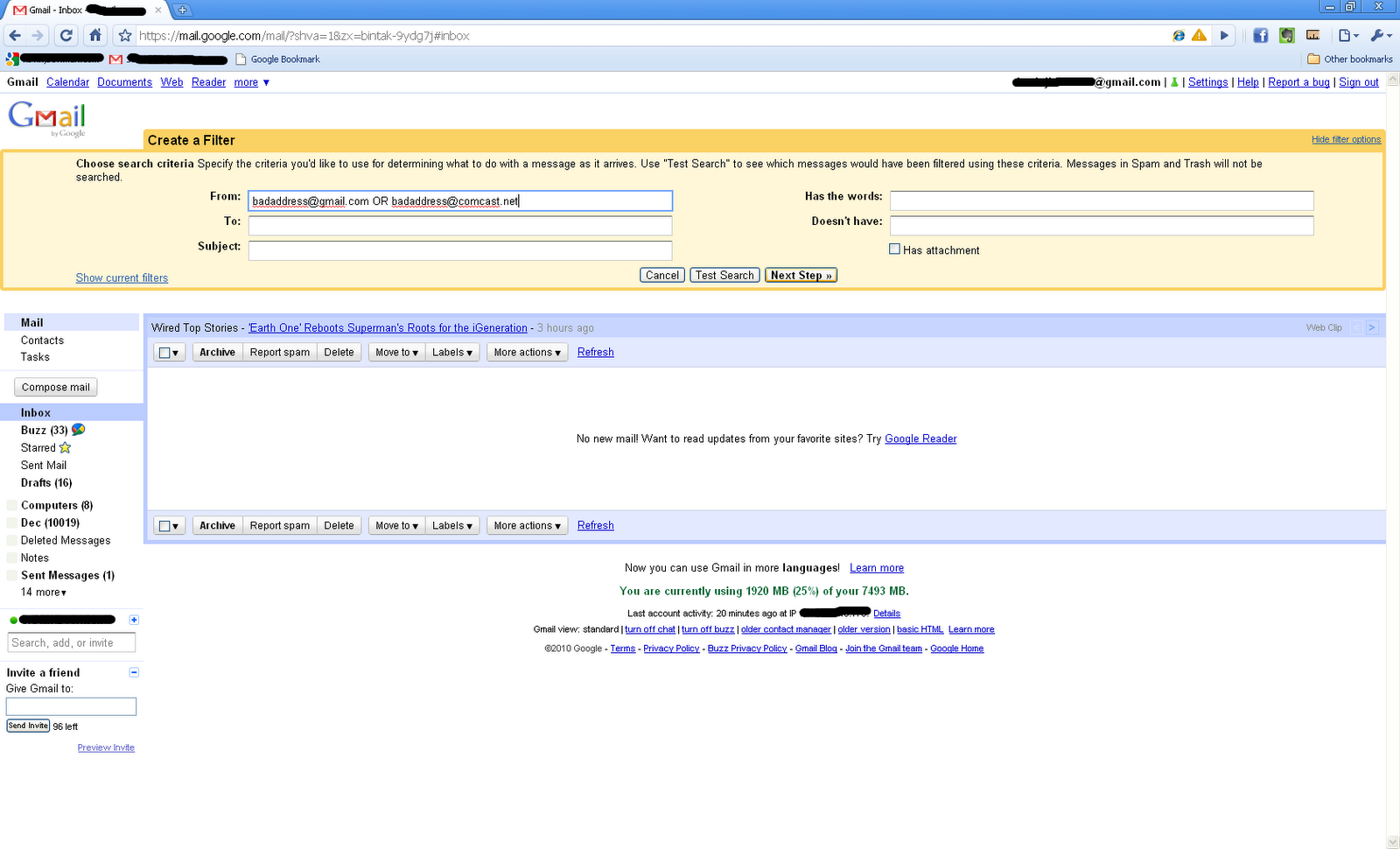Click the star icon beside Starred
The height and width of the screenshot is (849, 1400).
click(65, 448)
